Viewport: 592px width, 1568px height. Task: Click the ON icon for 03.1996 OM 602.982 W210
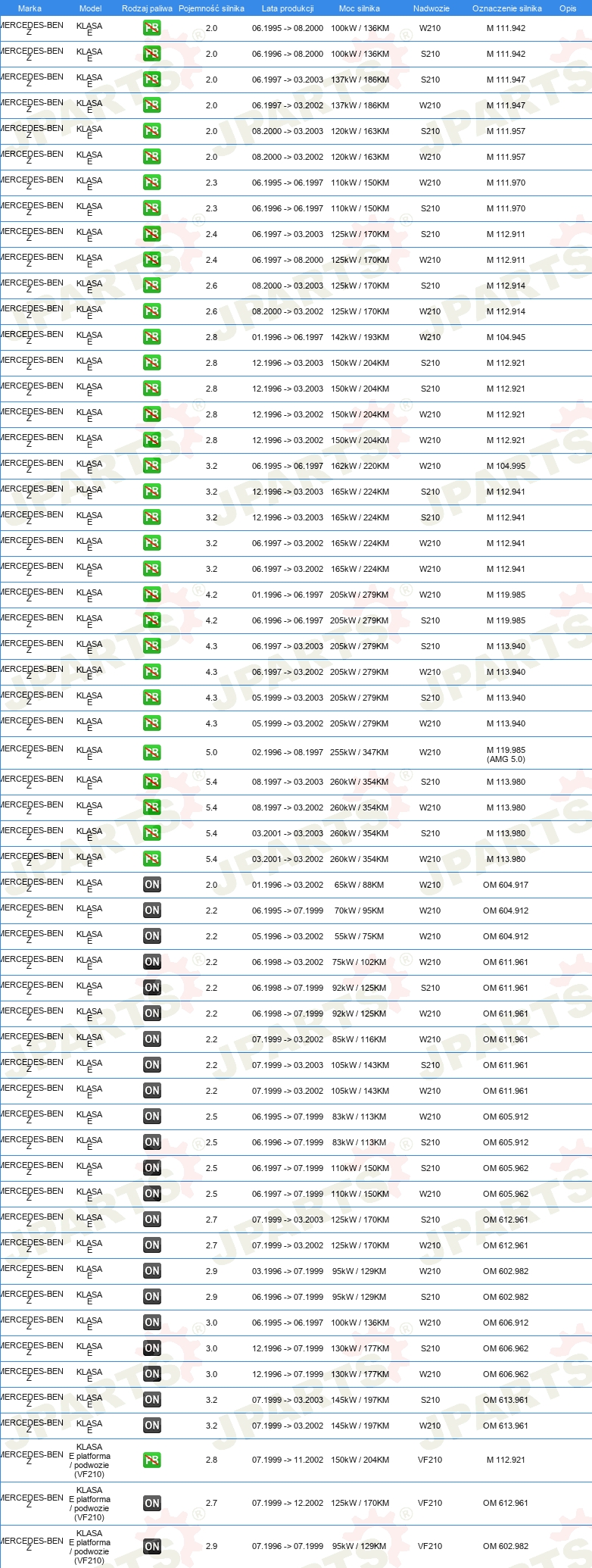pyautogui.click(x=152, y=1271)
